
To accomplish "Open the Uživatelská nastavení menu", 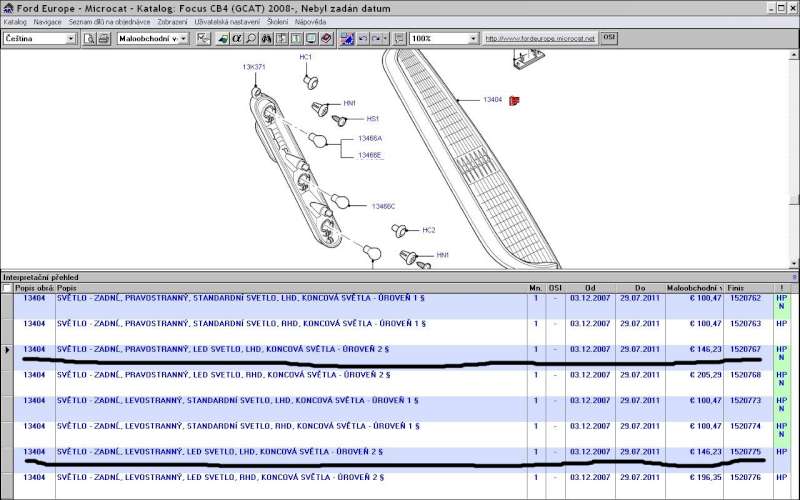I will click(225, 21).
